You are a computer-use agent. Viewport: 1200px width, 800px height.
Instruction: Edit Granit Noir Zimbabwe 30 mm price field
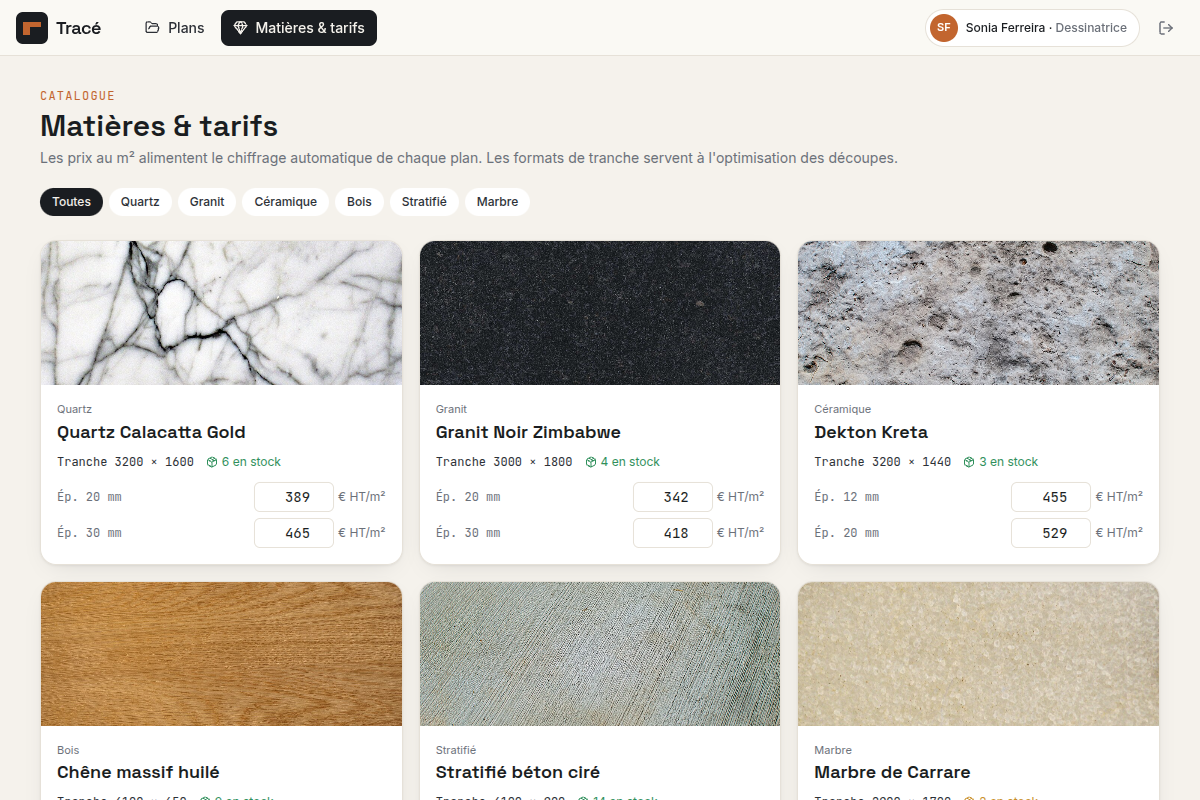673,533
